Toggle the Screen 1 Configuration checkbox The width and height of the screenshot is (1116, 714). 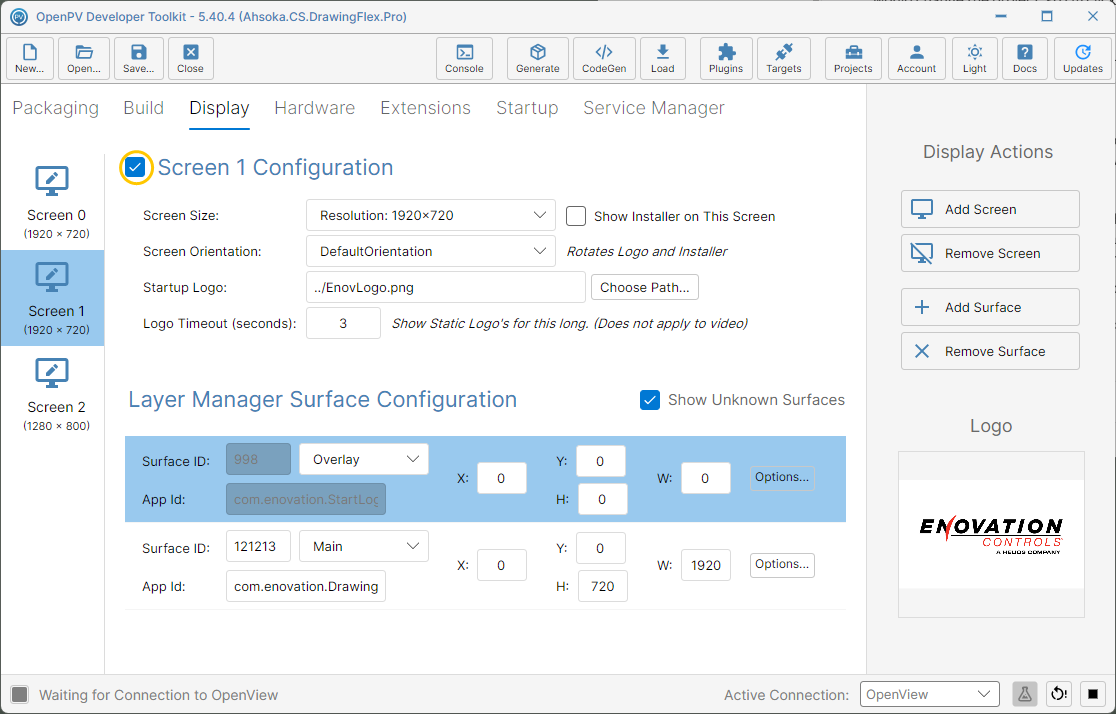[135, 168]
